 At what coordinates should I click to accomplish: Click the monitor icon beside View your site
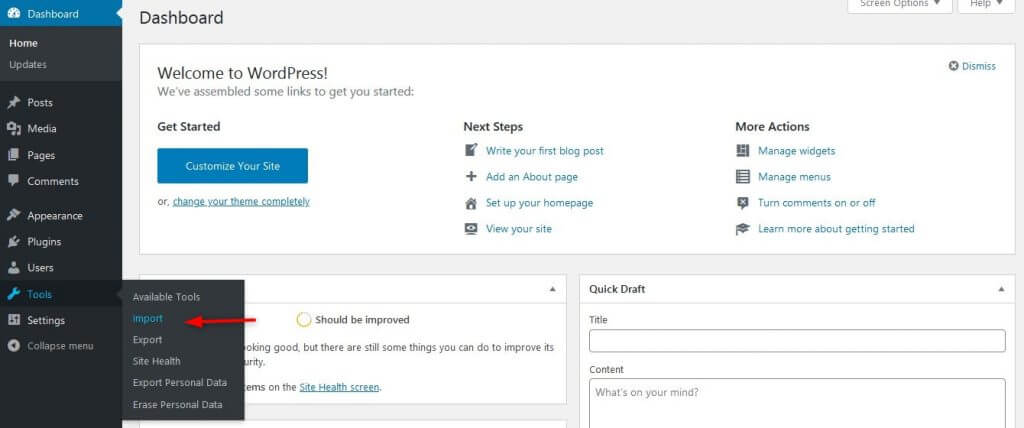click(471, 229)
